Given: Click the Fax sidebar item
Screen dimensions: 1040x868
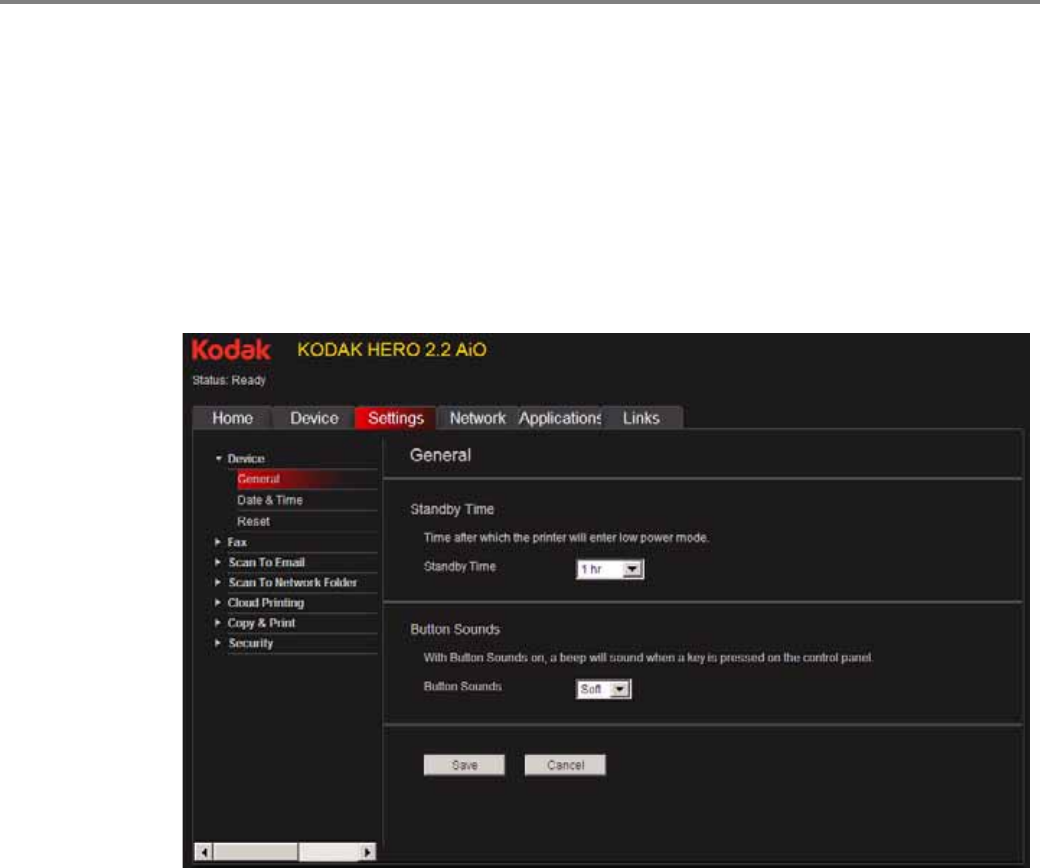Looking at the screenshot, I should (x=237, y=542).
